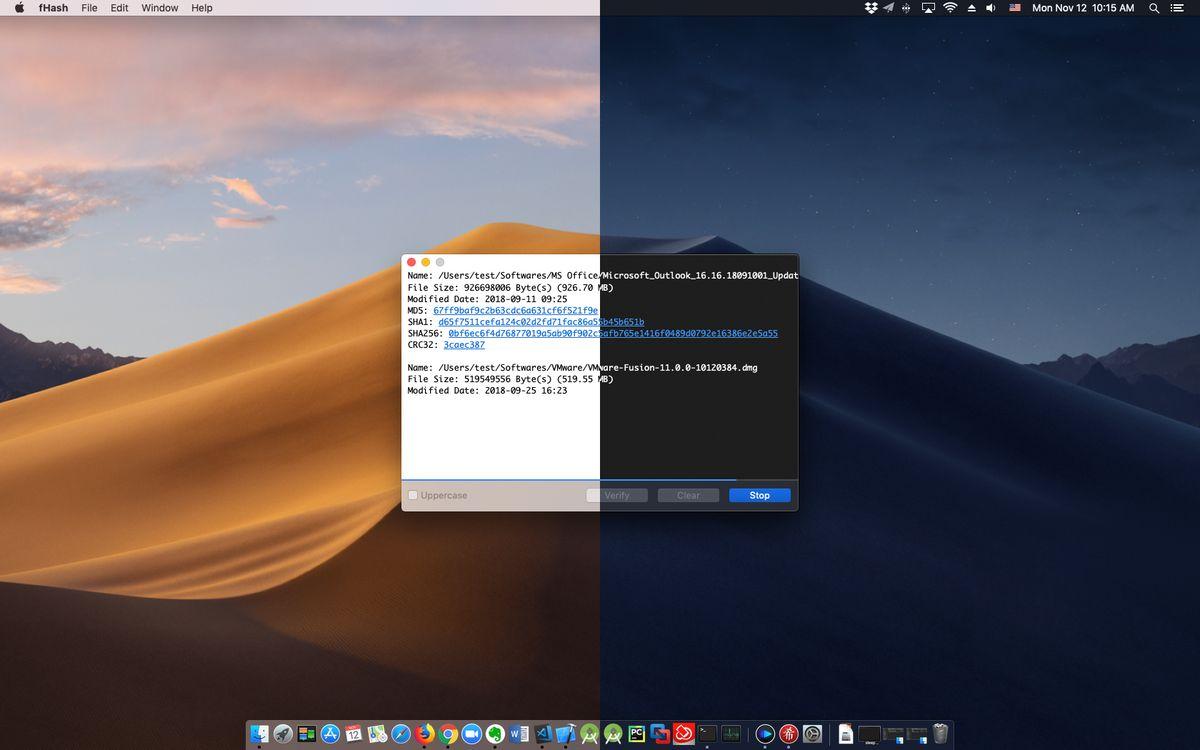Click the MD5 hash link
Viewport: 1200px width, 750px height.
pyautogui.click(x=515, y=311)
